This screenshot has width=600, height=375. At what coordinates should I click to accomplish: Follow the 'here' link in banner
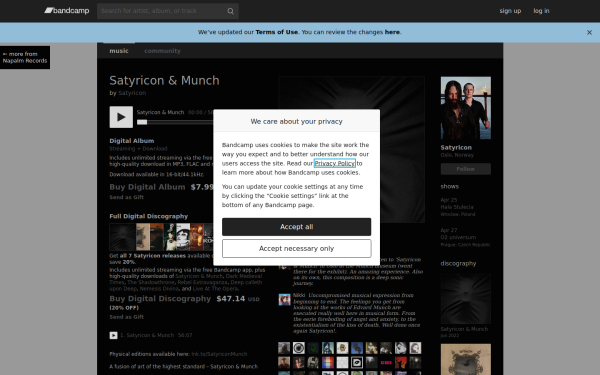(392, 32)
